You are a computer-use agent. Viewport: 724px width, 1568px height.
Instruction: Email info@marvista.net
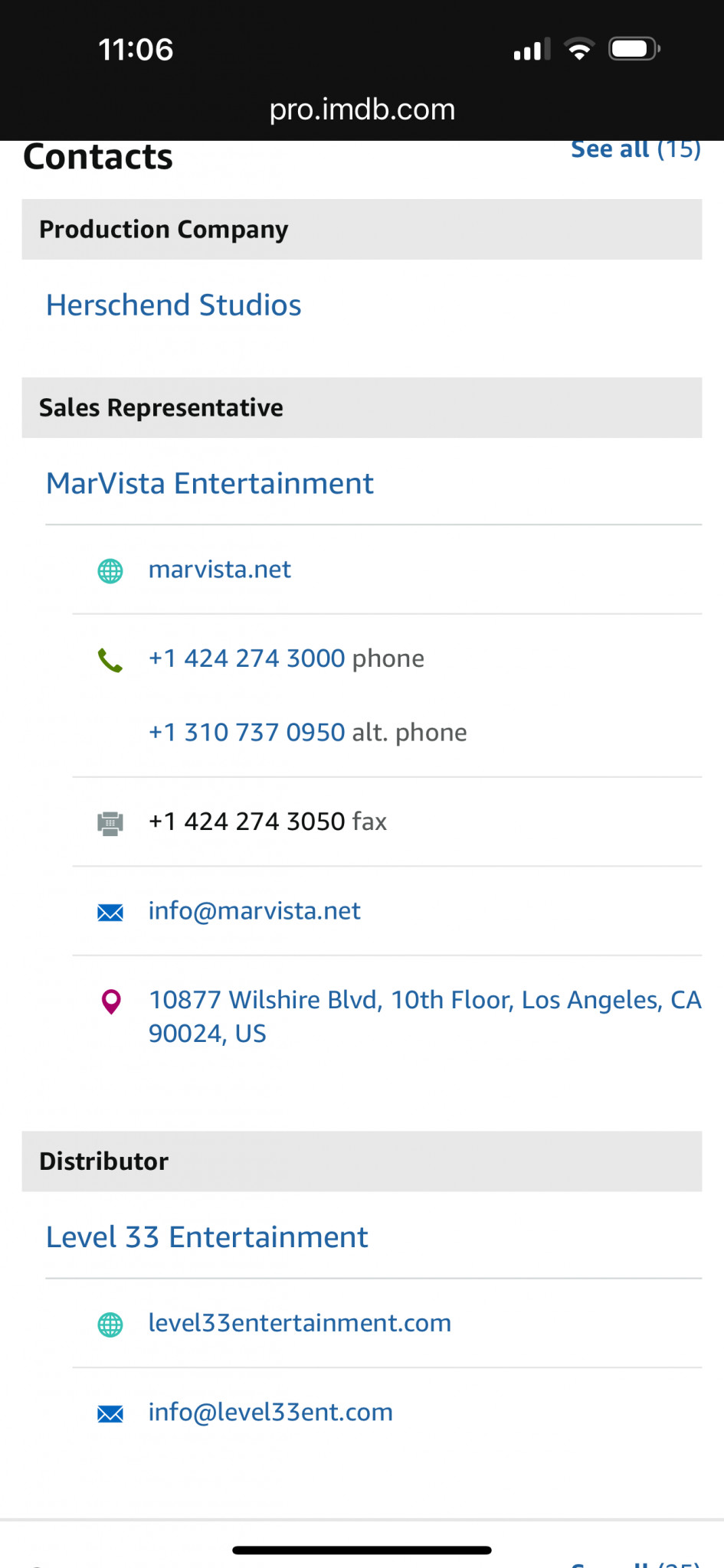(254, 911)
